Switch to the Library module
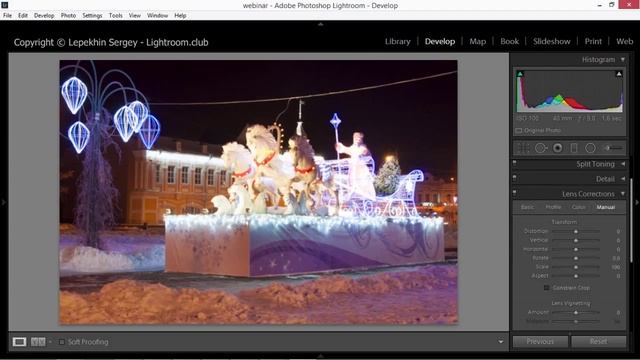Viewport: 640px width, 360px height. click(398, 42)
